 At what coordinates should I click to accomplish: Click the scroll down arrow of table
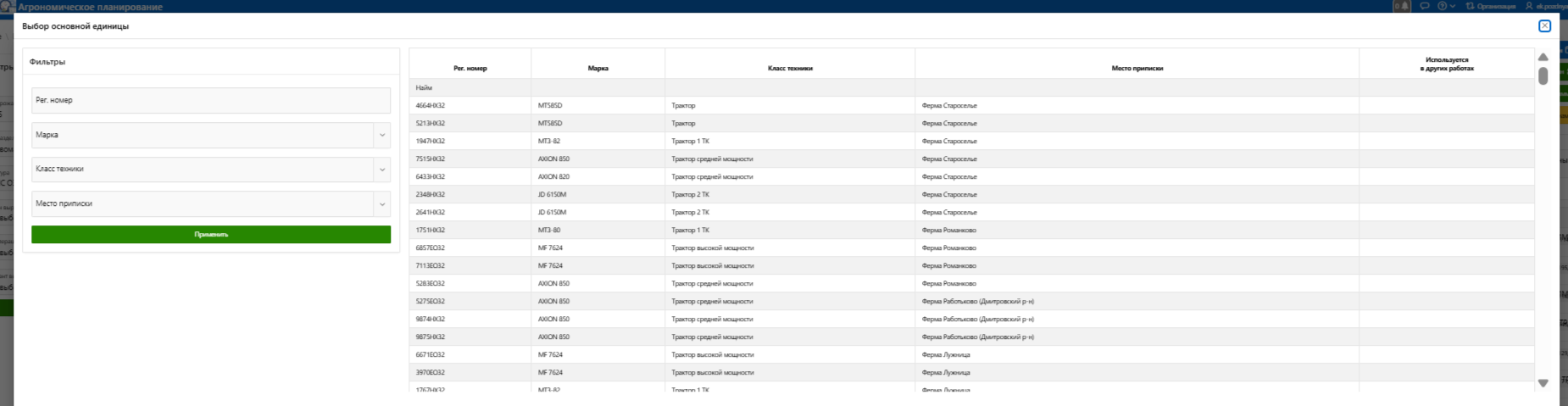point(1543,383)
